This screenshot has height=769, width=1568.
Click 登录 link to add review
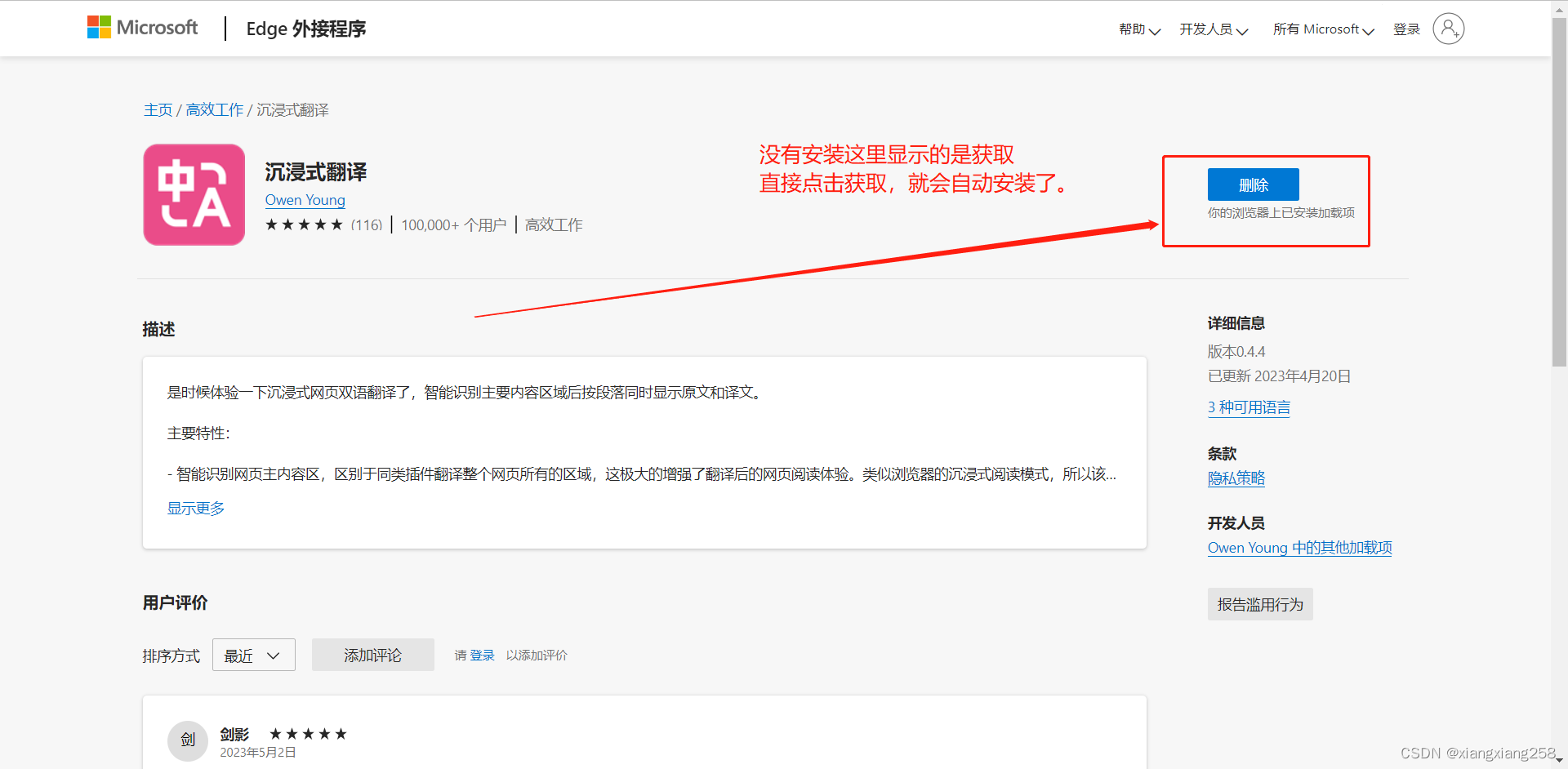pos(482,655)
